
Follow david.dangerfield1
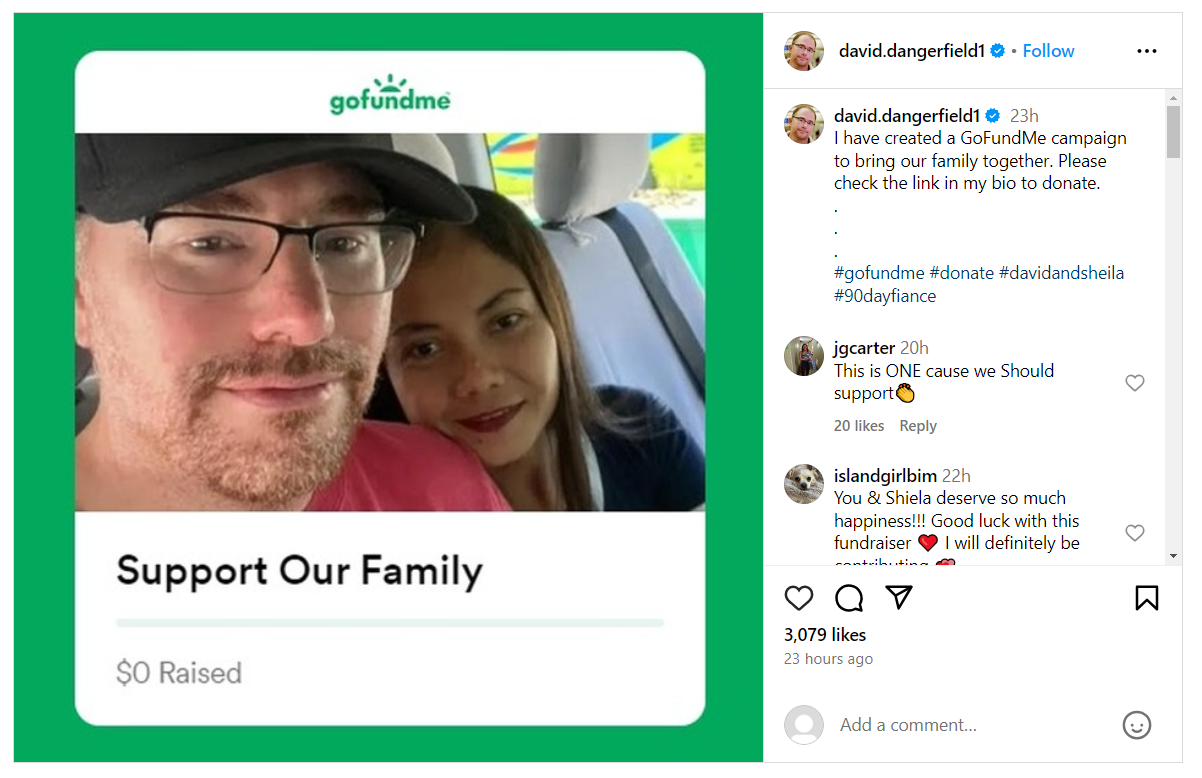pos(1048,51)
